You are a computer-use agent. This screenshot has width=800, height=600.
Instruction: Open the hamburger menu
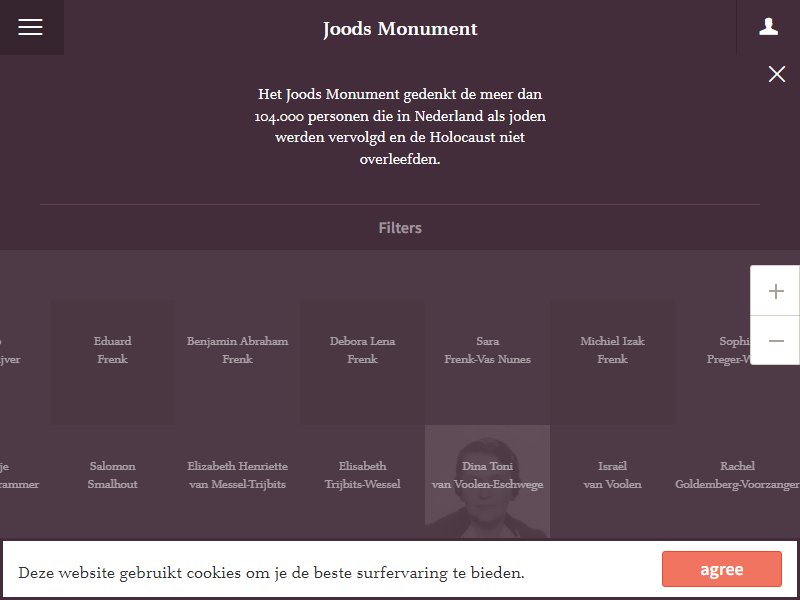tap(31, 27)
